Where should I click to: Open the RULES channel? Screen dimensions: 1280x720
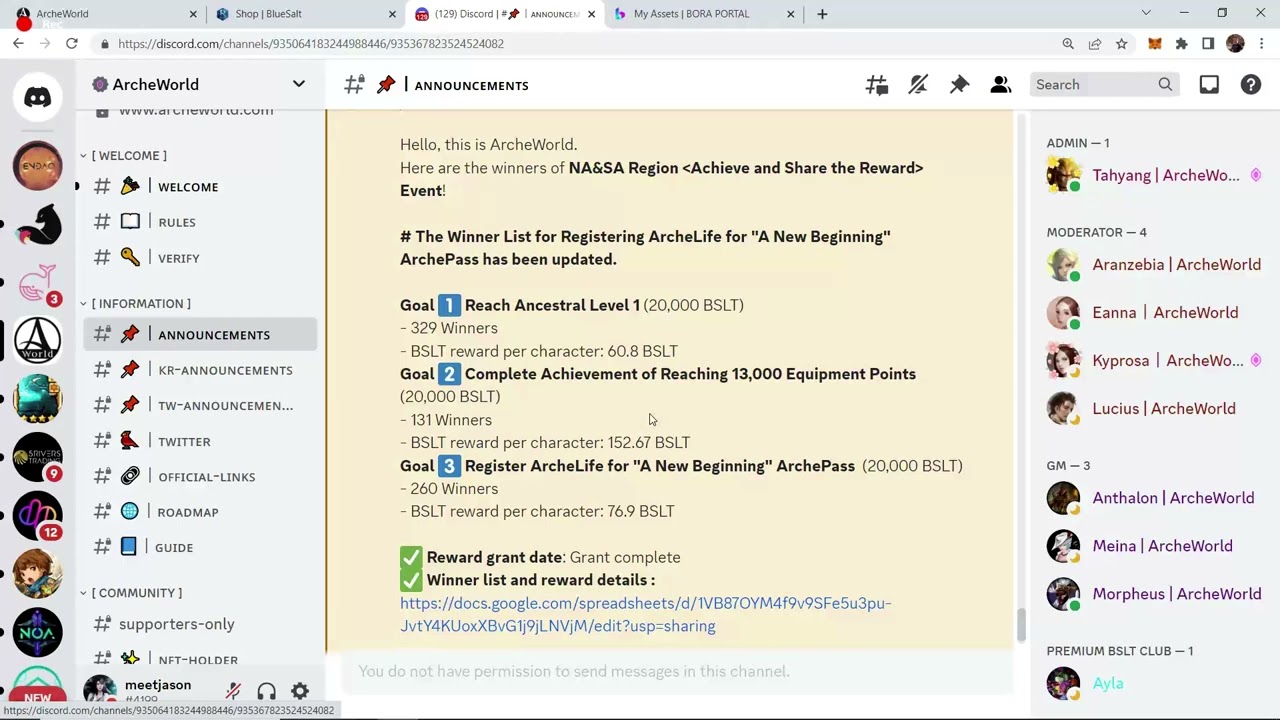point(200,222)
